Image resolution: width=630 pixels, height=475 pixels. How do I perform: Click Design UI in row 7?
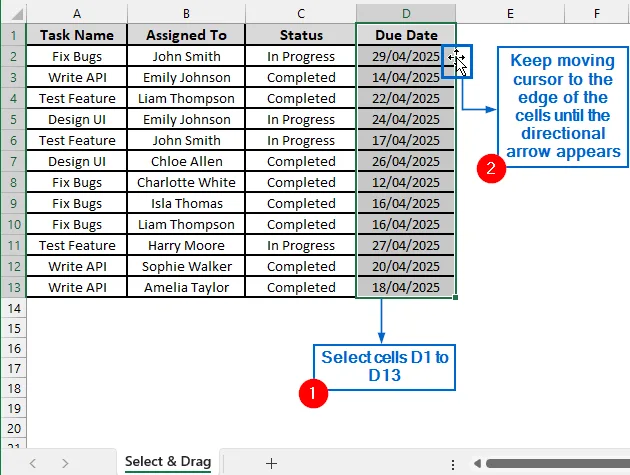click(x=77, y=161)
